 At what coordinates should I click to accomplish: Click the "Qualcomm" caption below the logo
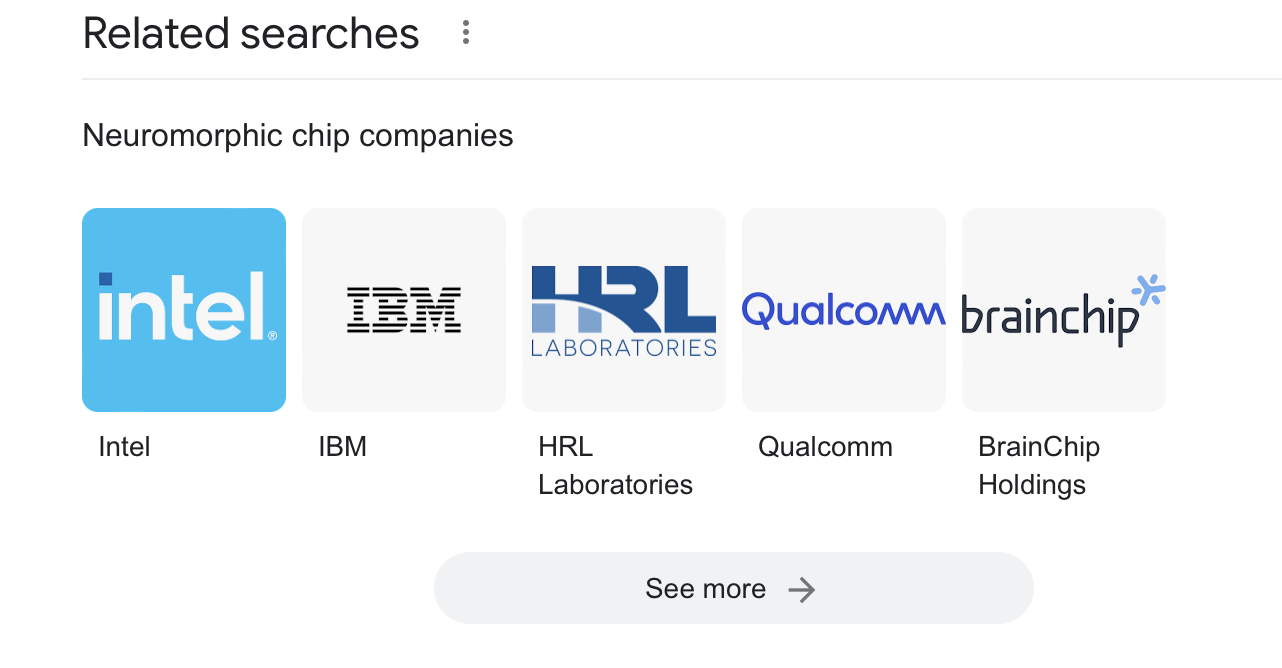pos(825,447)
